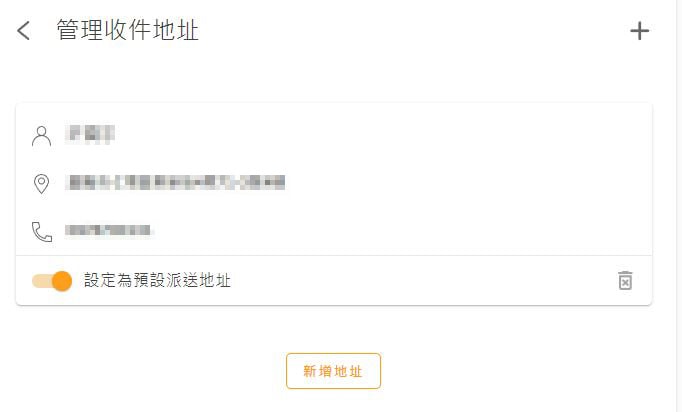682x412 pixels.
Task: Click the blank area below the 新增地址 button
Action: coord(333,400)
